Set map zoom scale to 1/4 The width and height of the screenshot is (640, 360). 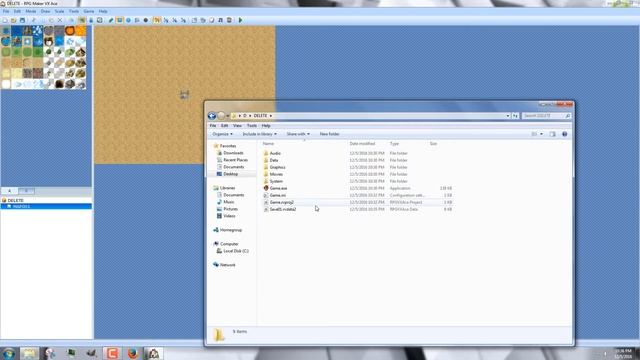pos(174,20)
